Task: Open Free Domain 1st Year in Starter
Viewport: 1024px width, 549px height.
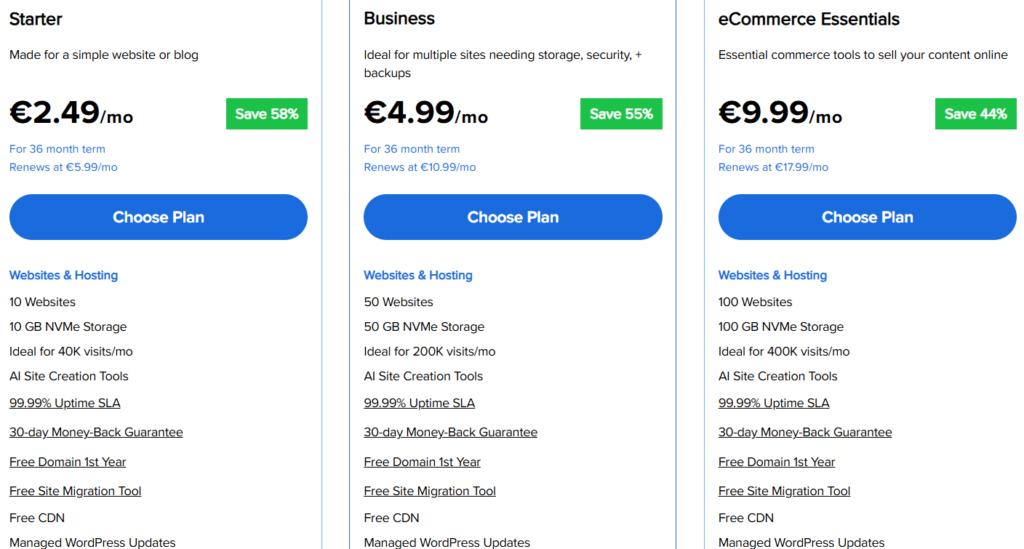Action: tap(67, 462)
